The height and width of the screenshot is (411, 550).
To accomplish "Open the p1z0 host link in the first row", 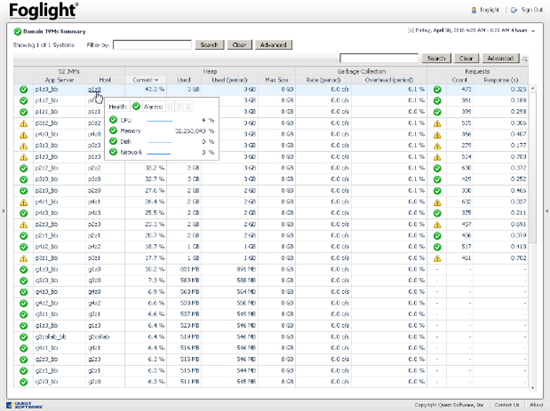I will (x=94, y=89).
